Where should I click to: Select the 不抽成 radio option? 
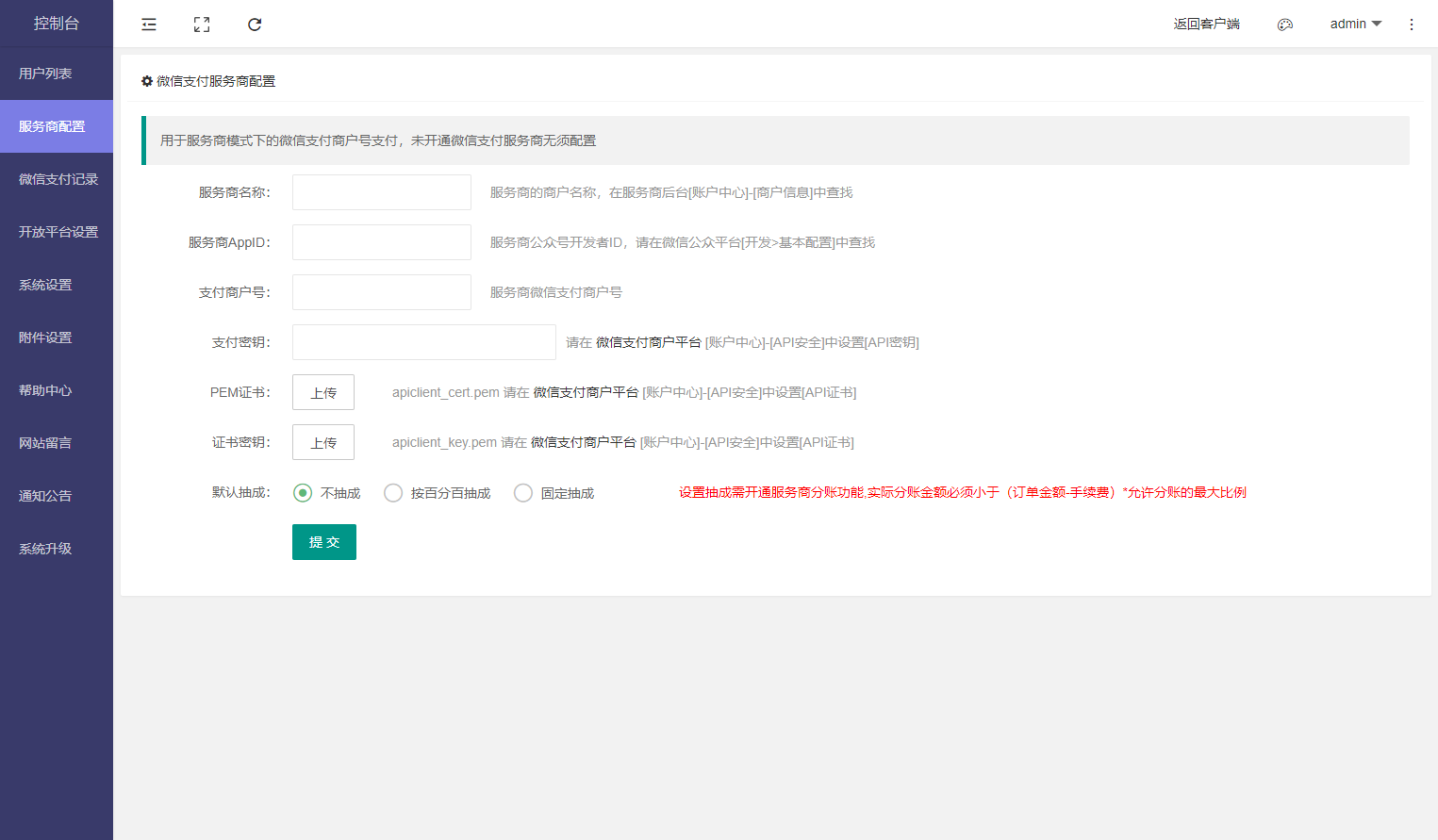tap(303, 493)
